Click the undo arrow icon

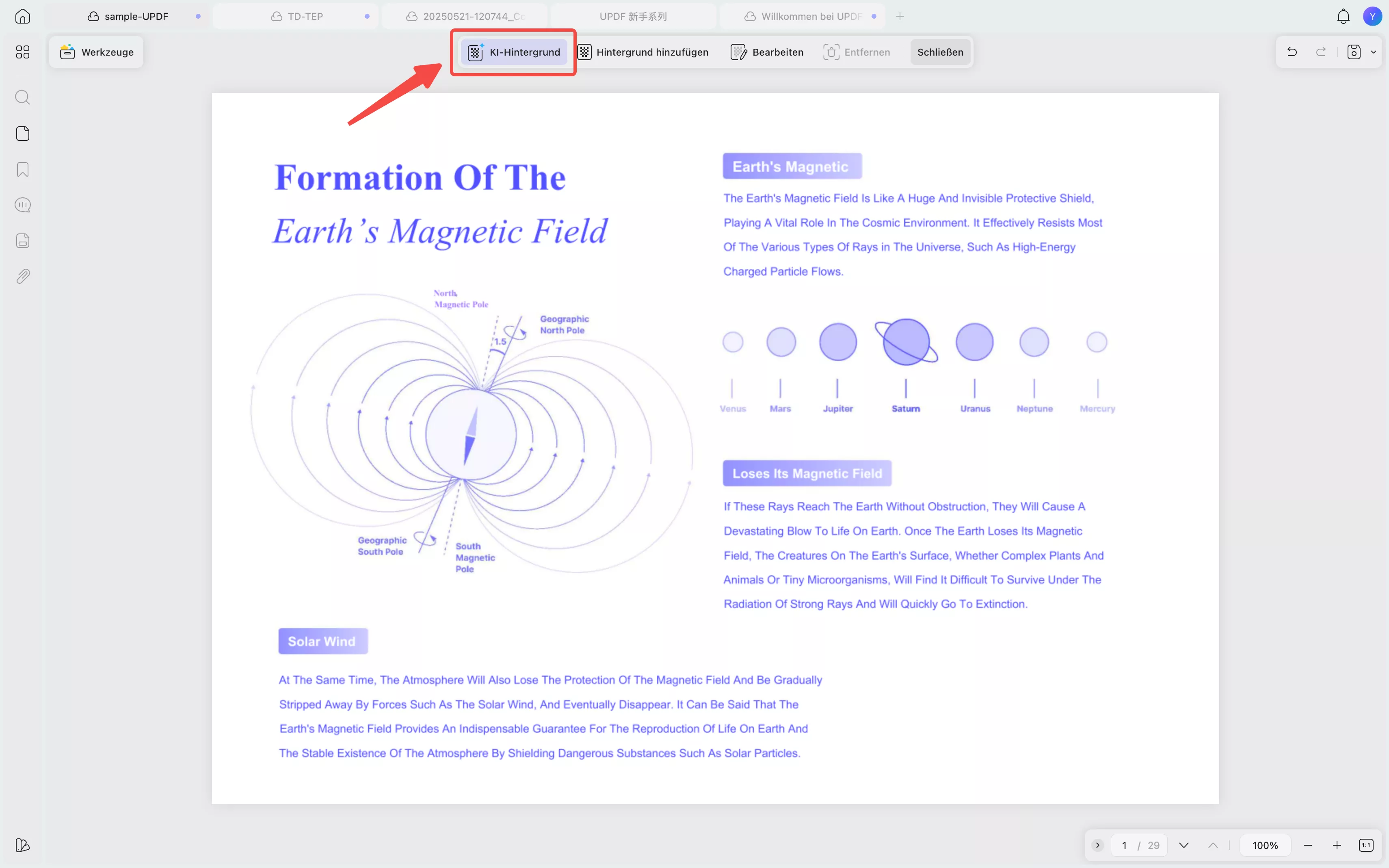[x=1292, y=52]
